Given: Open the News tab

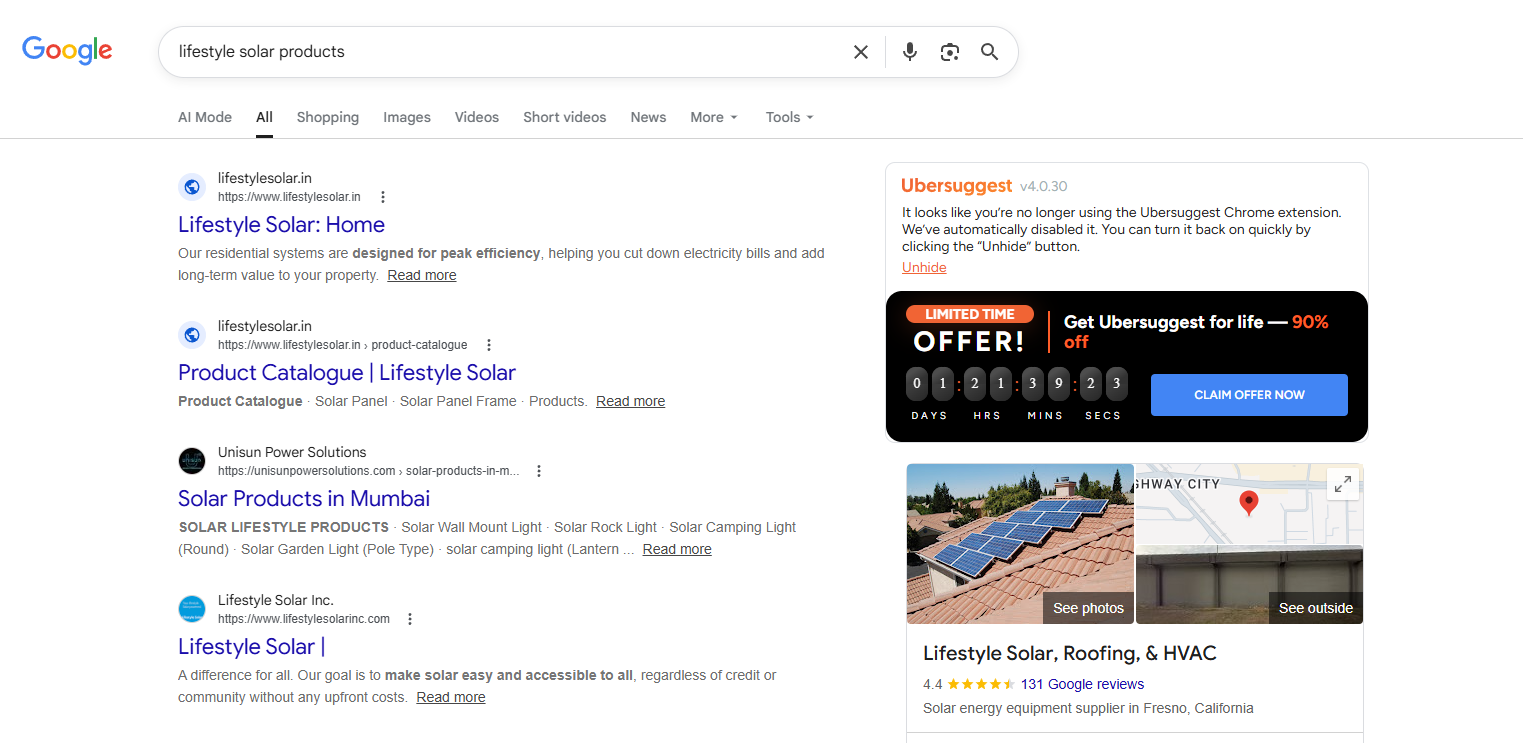Looking at the screenshot, I should (648, 117).
